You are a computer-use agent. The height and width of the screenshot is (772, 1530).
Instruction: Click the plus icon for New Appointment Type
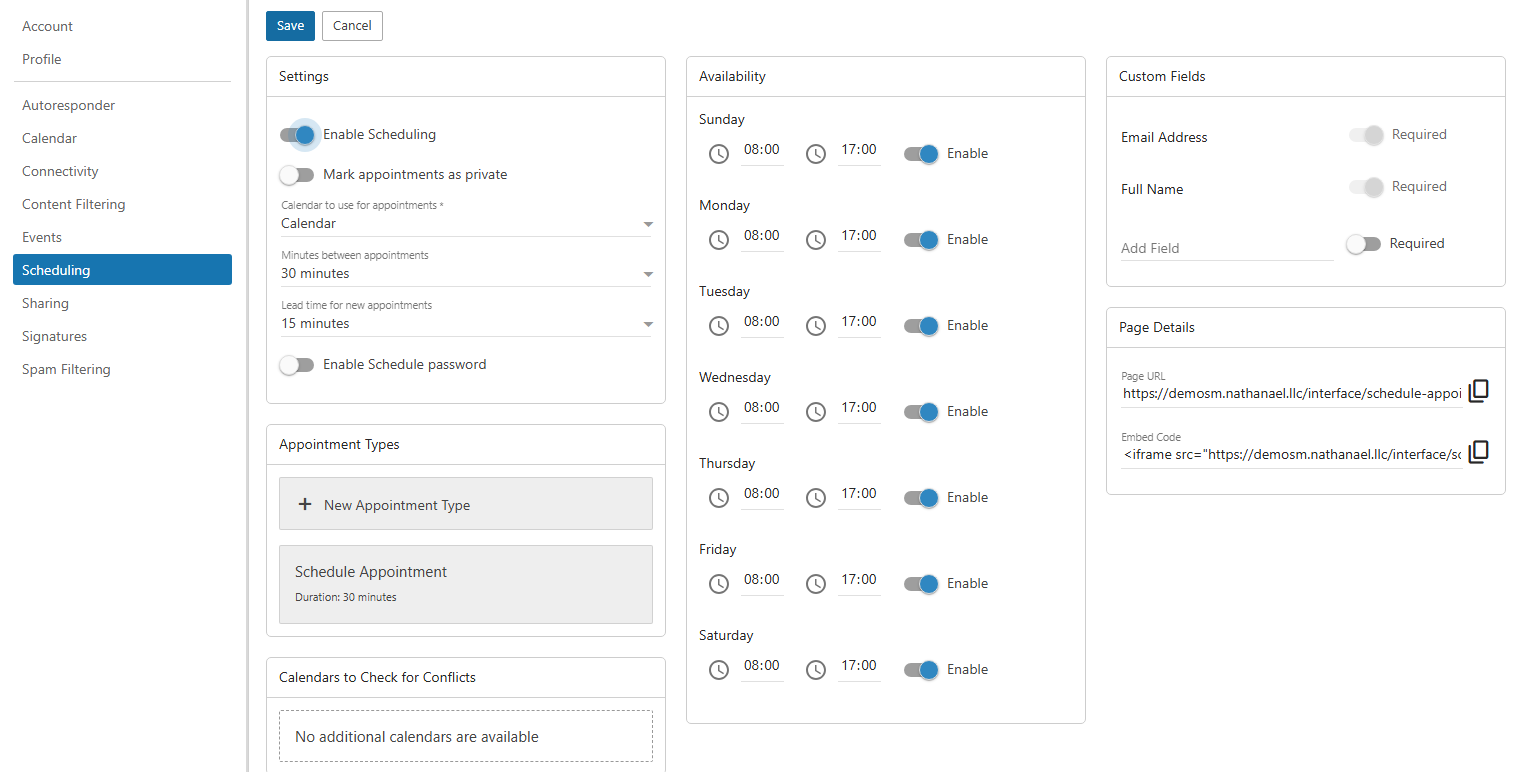pyautogui.click(x=305, y=503)
